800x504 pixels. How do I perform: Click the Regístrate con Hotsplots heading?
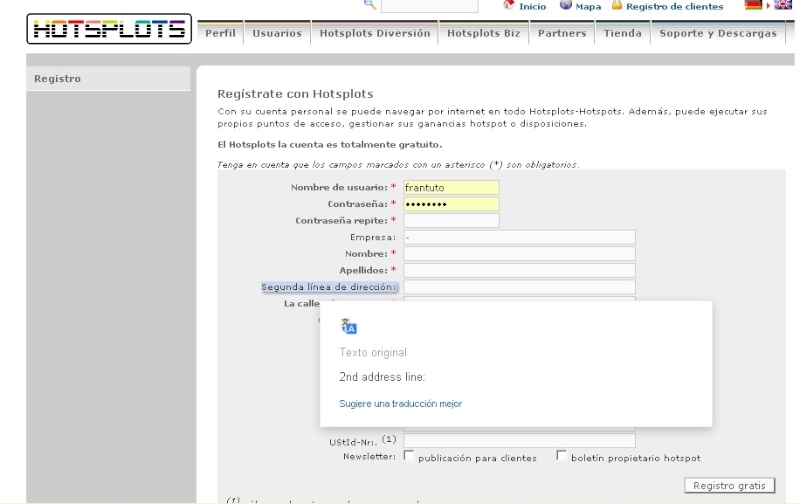click(x=295, y=94)
